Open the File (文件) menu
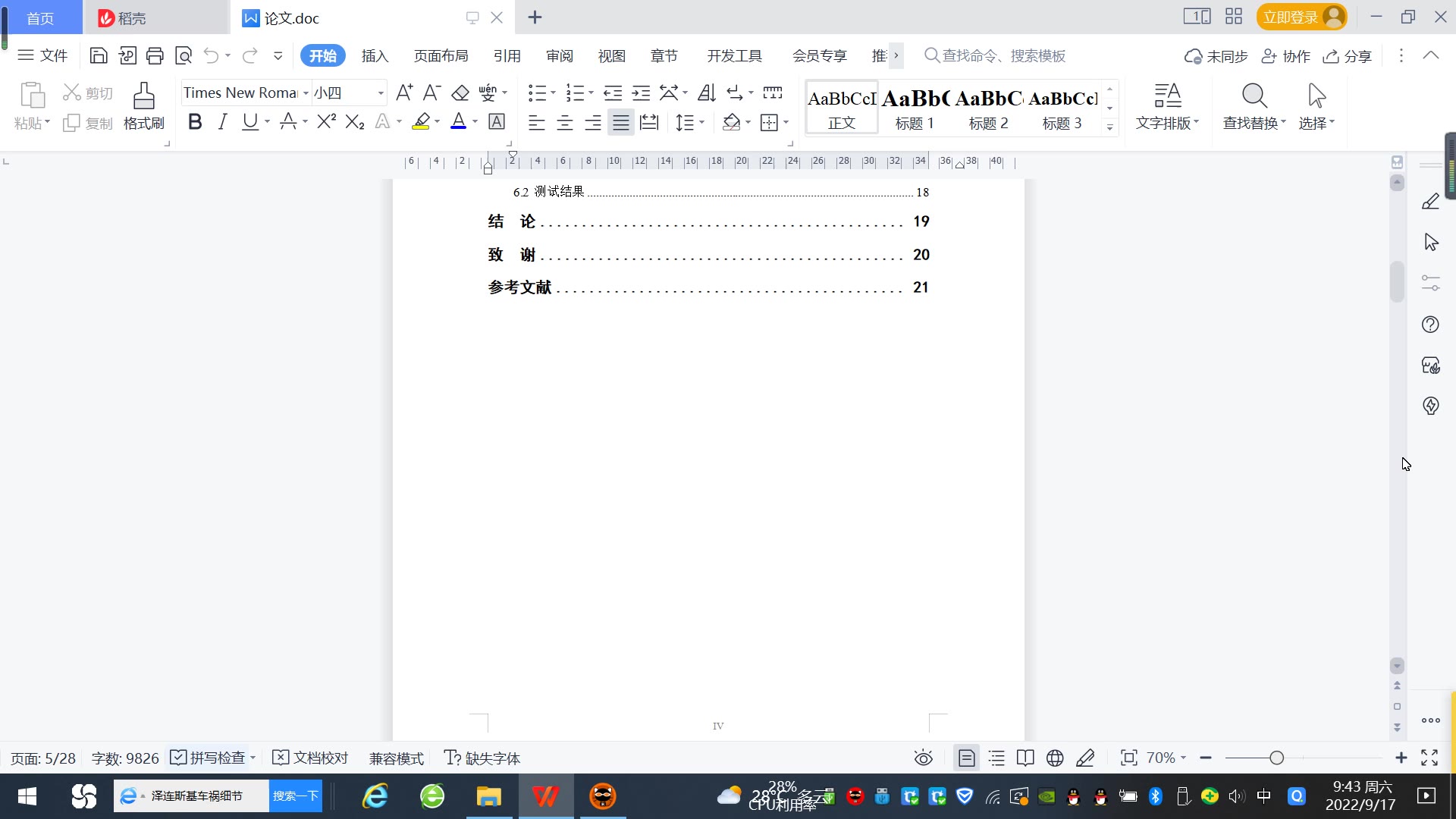The height and width of the screenshot is (819, 1456). coord(43,55)
